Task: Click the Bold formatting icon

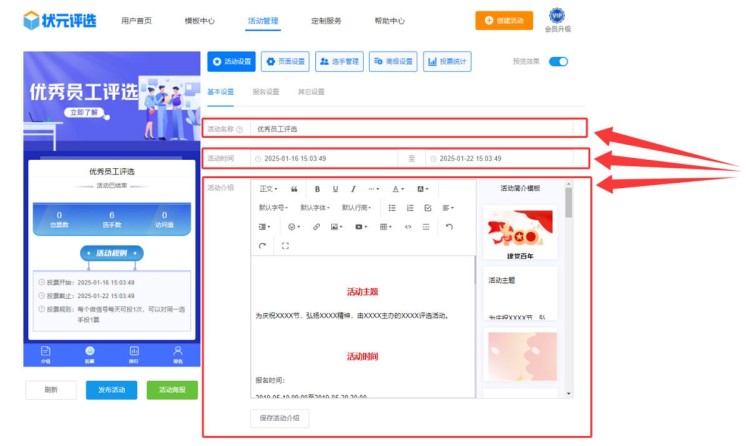Action: tap(317, 189)
